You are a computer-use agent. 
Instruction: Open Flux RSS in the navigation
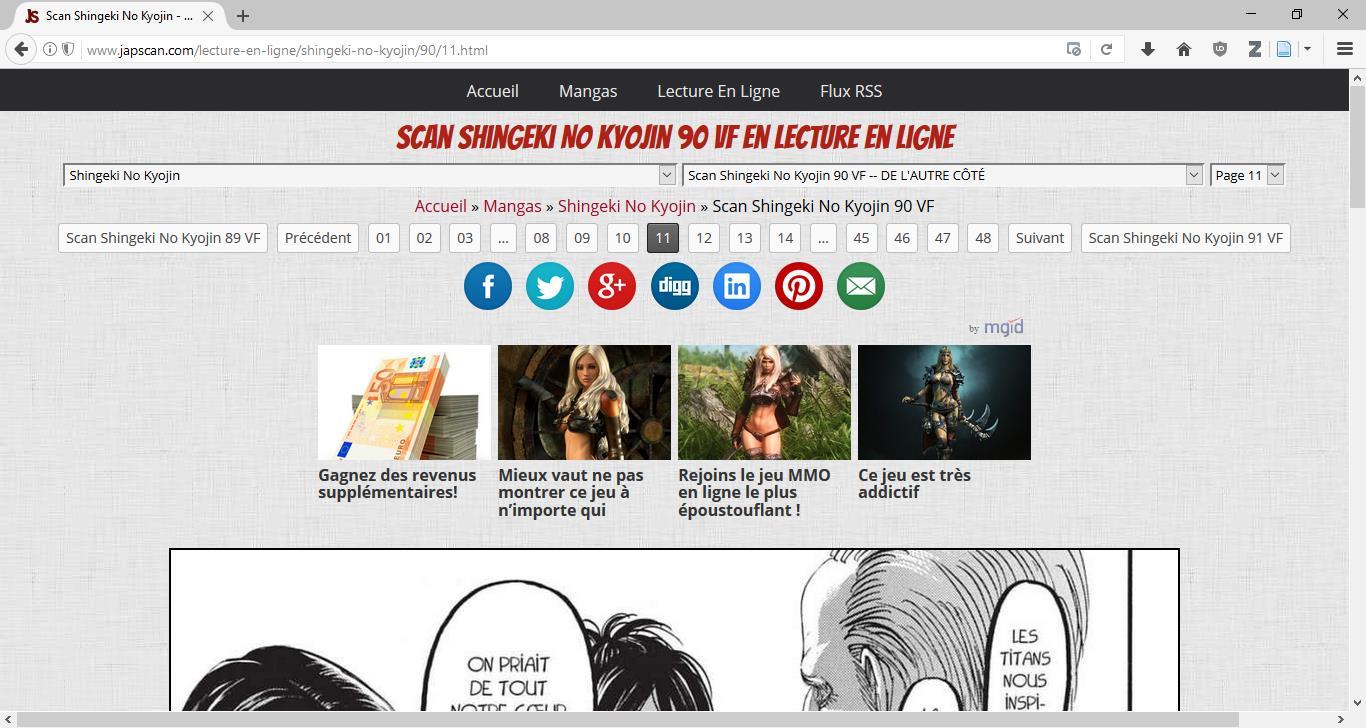tap(851, 91)
